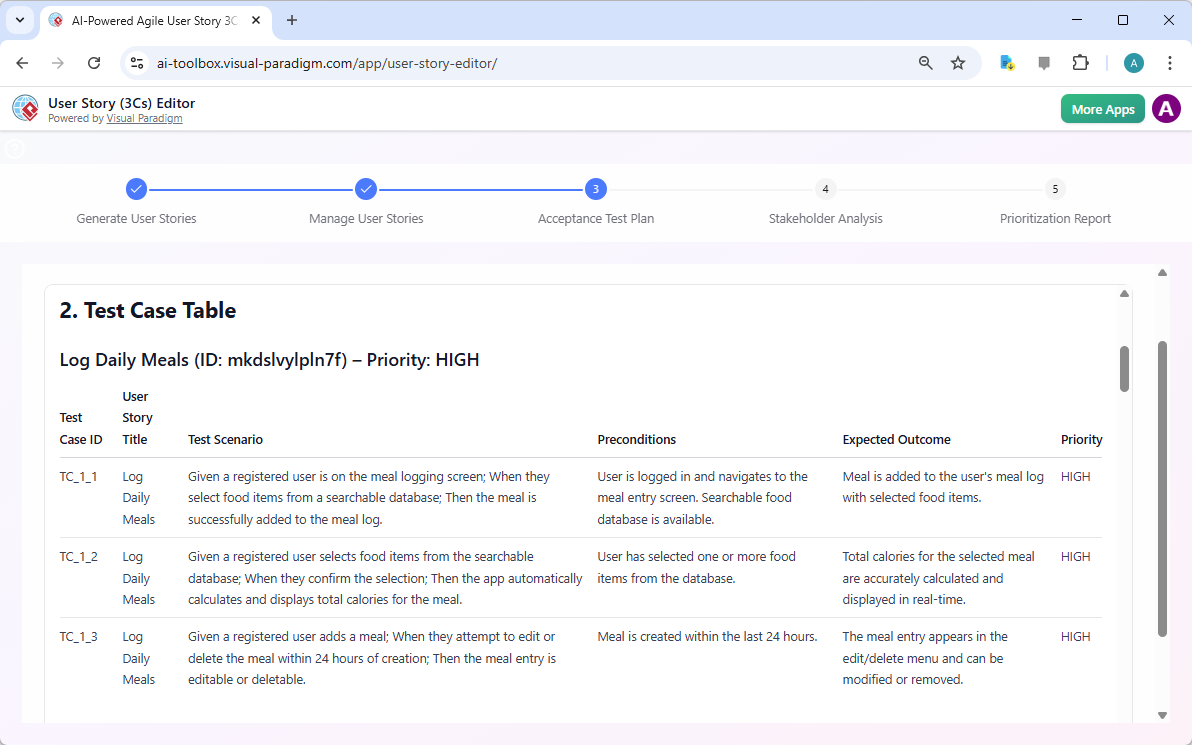Click the zoom magnifier in the address bar

(x=925, y=62)
